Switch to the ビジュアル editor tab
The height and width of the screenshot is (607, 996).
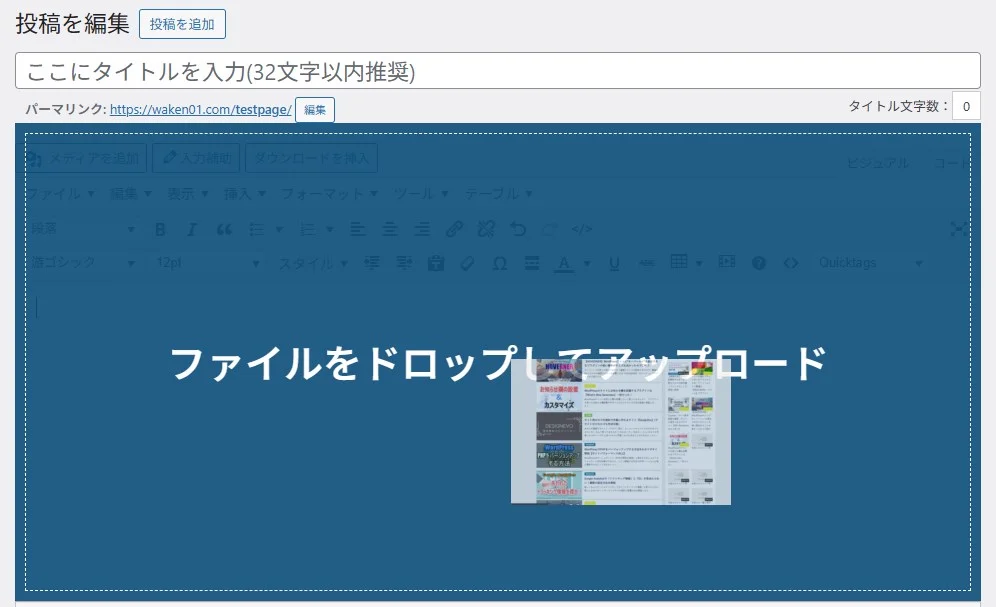pyautogui.click(x=877, y=163)
